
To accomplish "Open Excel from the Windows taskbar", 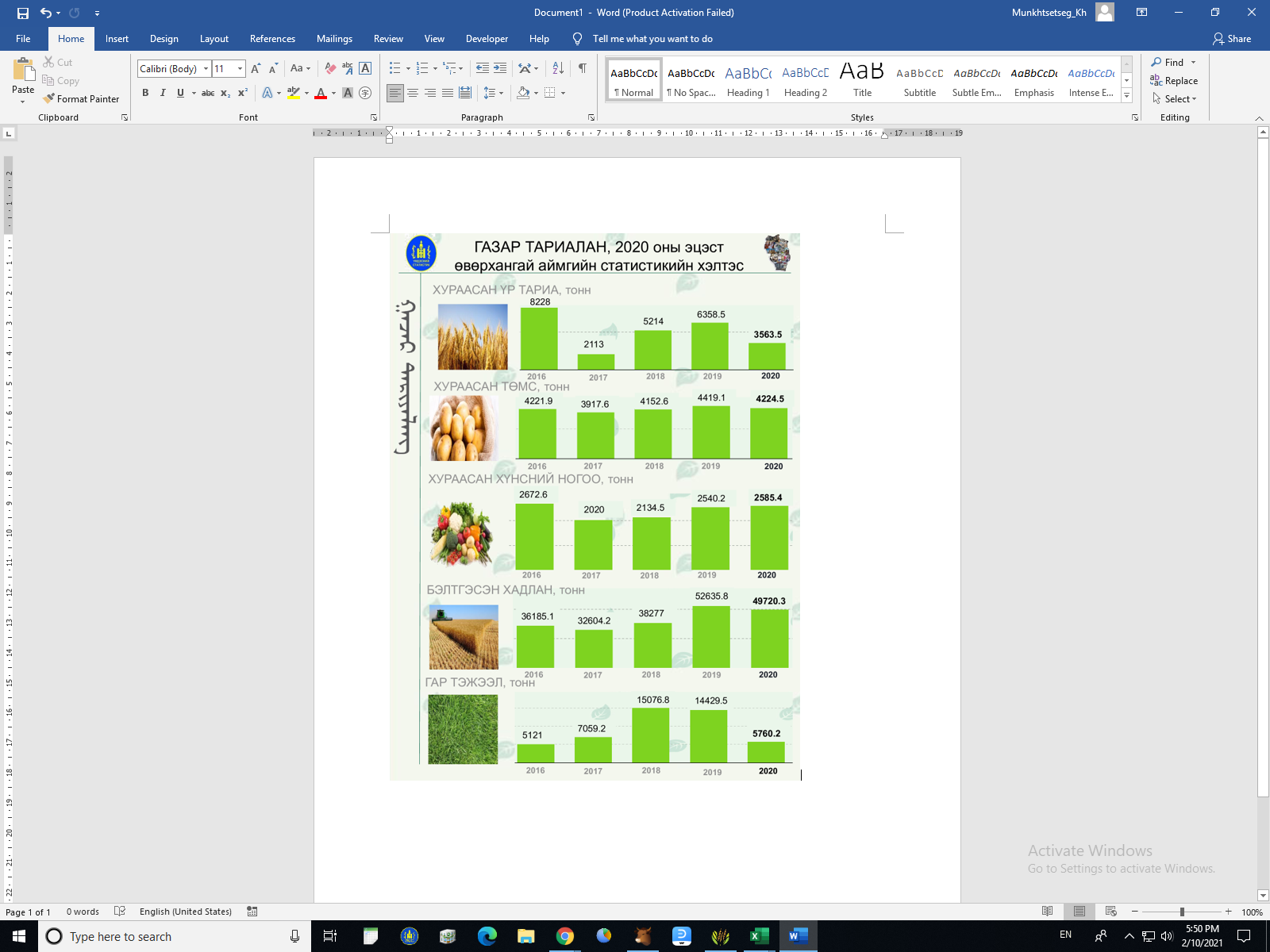I will coord(759,936).
